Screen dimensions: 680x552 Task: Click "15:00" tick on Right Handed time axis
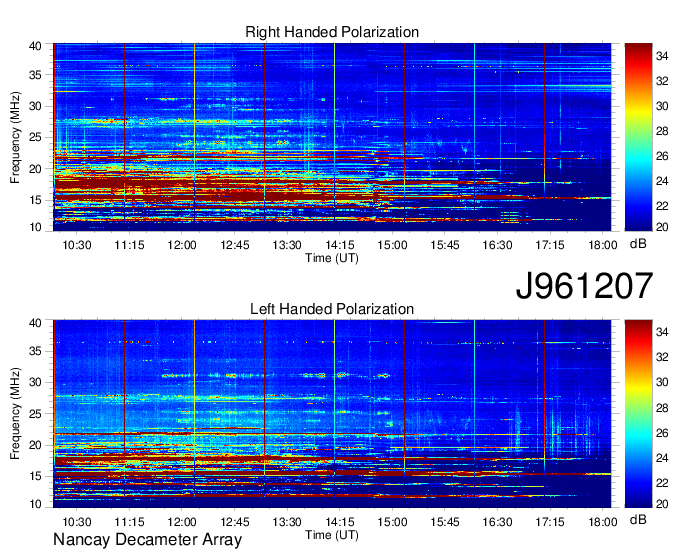click(x=392, y=245)
